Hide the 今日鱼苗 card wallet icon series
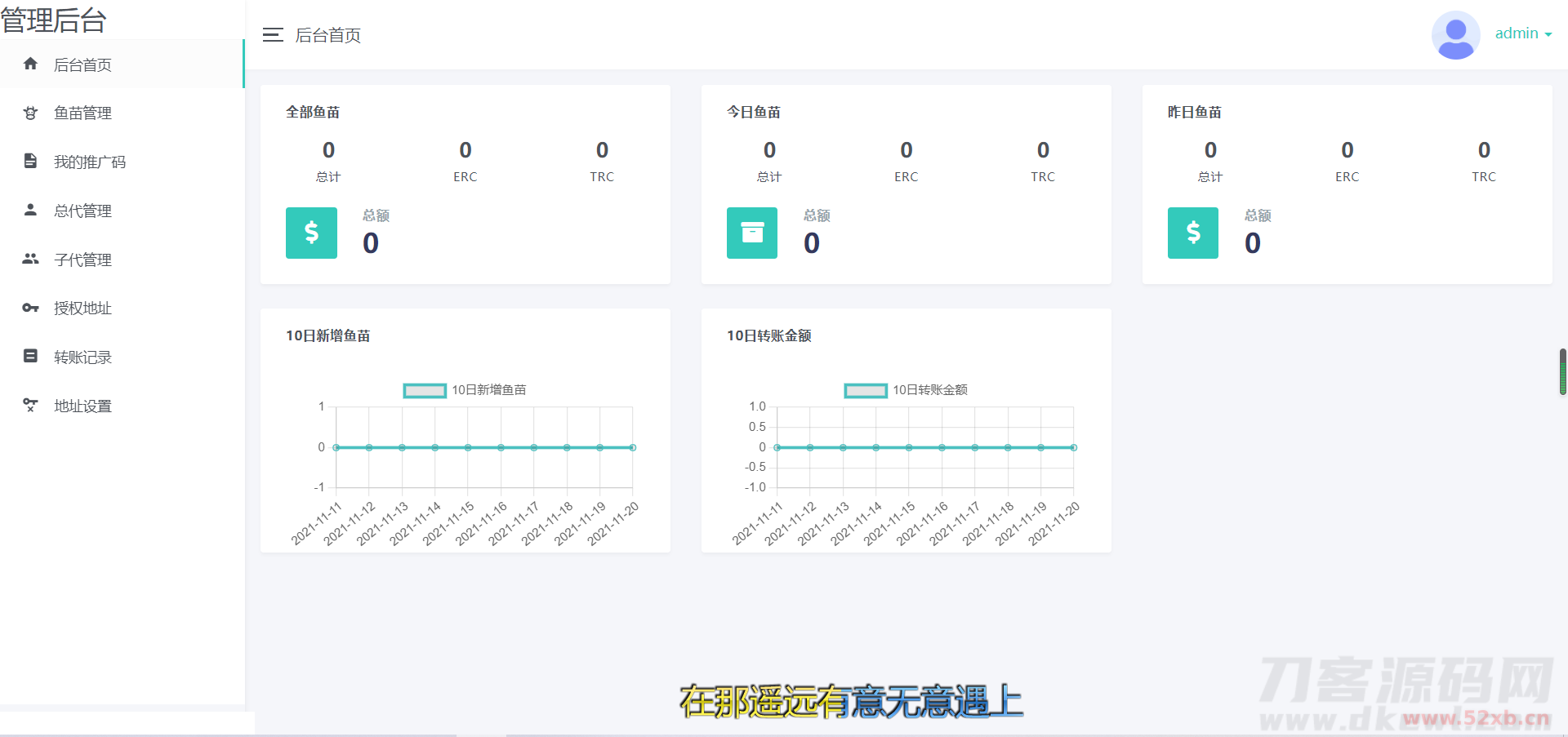This screenshot has width=1568, height=737. coord(751,233)
